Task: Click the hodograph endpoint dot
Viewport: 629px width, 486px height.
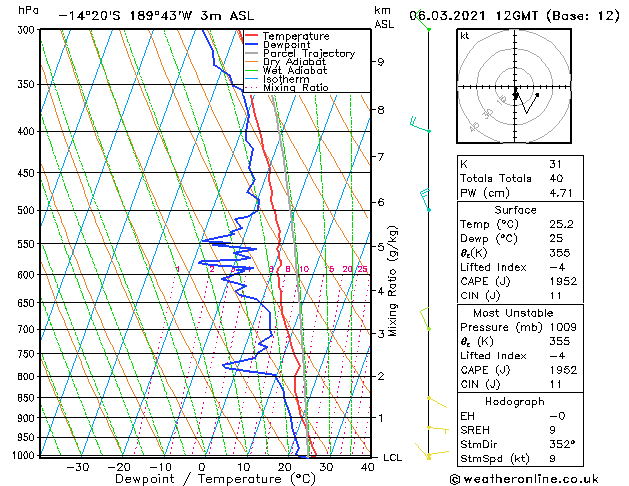Action: pos(537,95)
